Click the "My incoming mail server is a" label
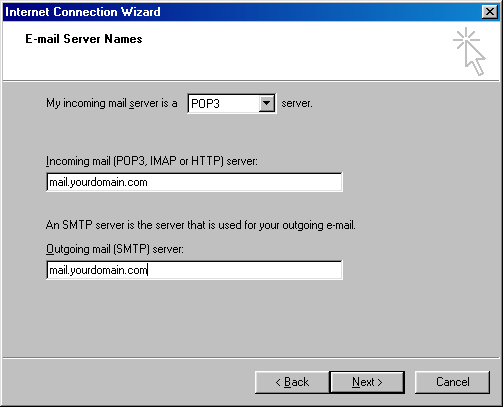Image resolution: width=503 pixels, height=407 pixels. pyautogui.click(x=112, y=103)
